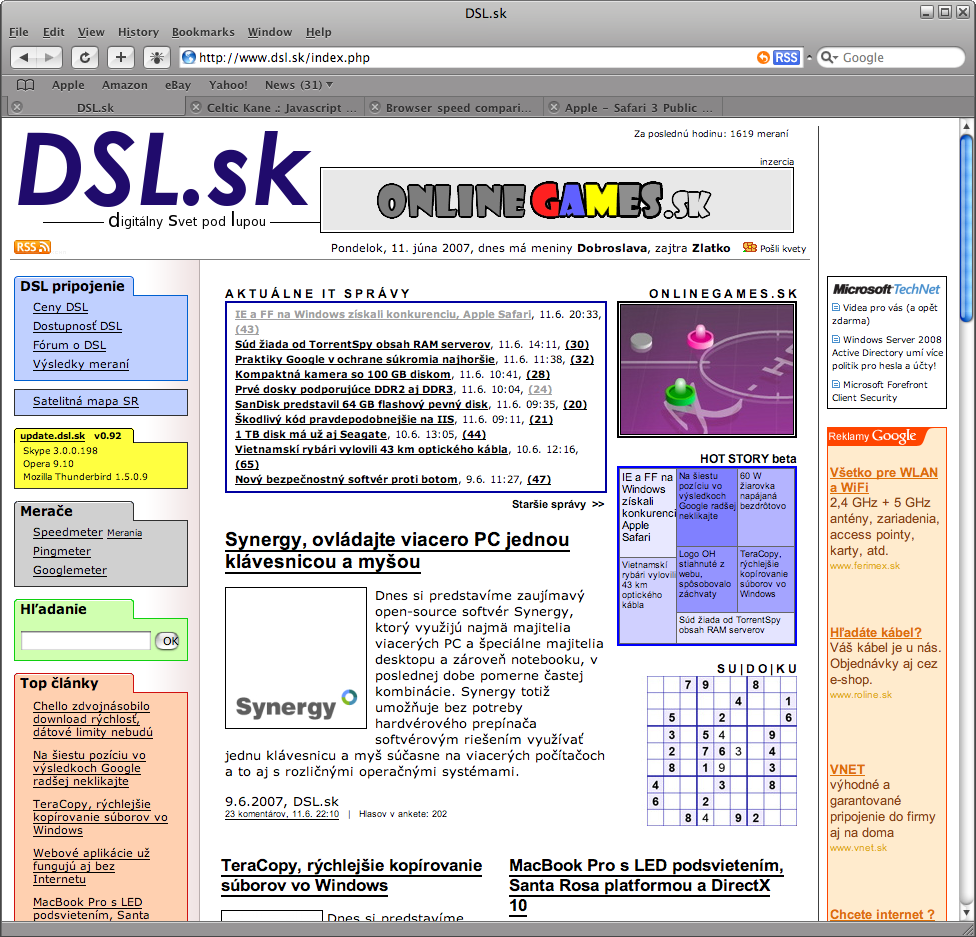Open Výsledky meraní link

point(81,364)
